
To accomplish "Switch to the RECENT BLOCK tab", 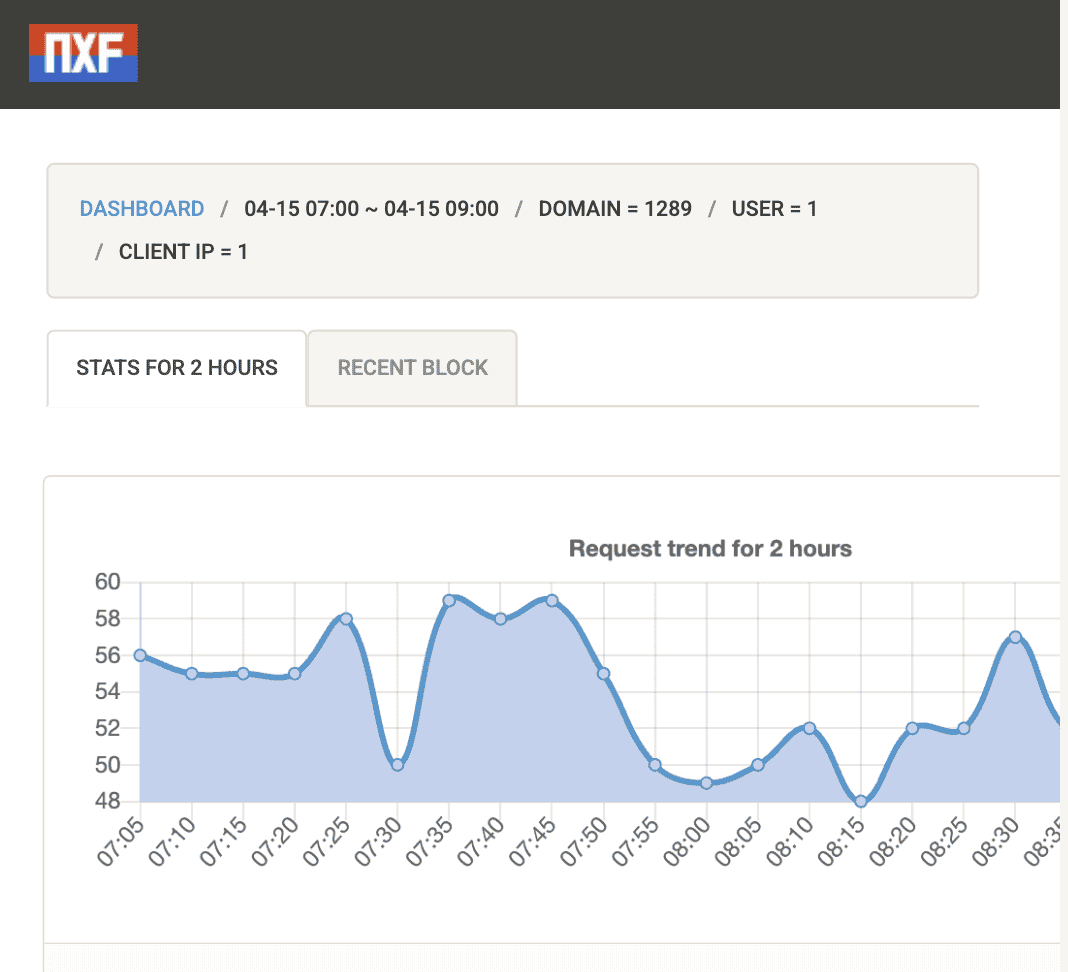I will [x=412, y=368].
